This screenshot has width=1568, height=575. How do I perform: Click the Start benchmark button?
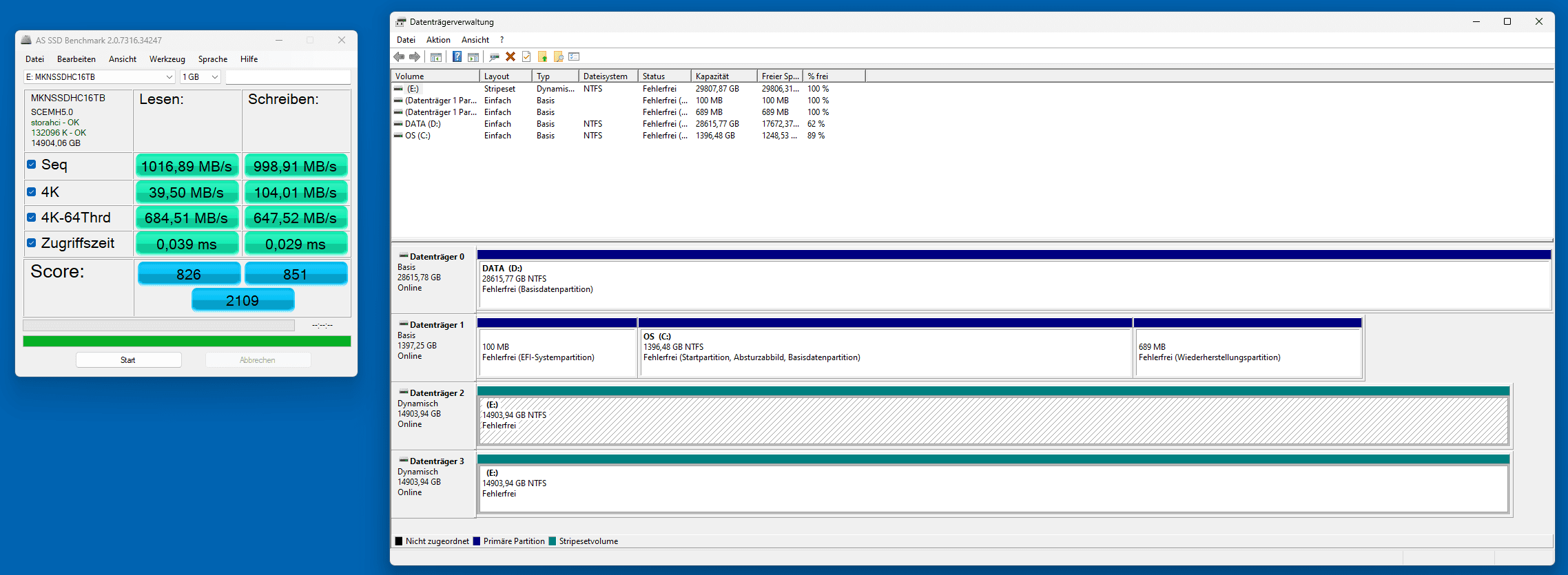point(129,360)
